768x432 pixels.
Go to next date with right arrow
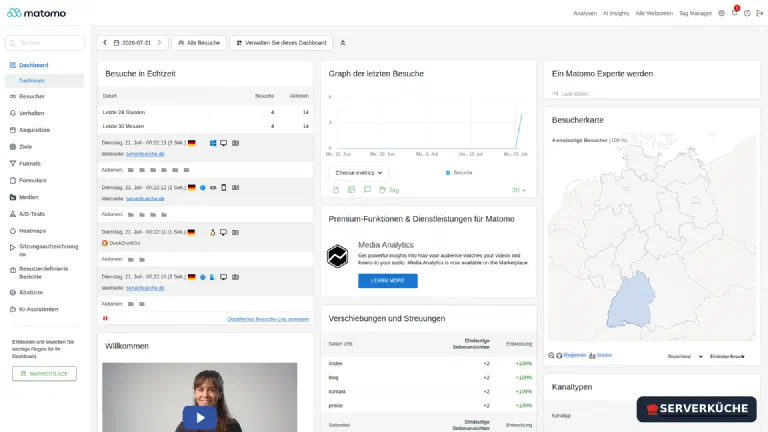(159, 43)
